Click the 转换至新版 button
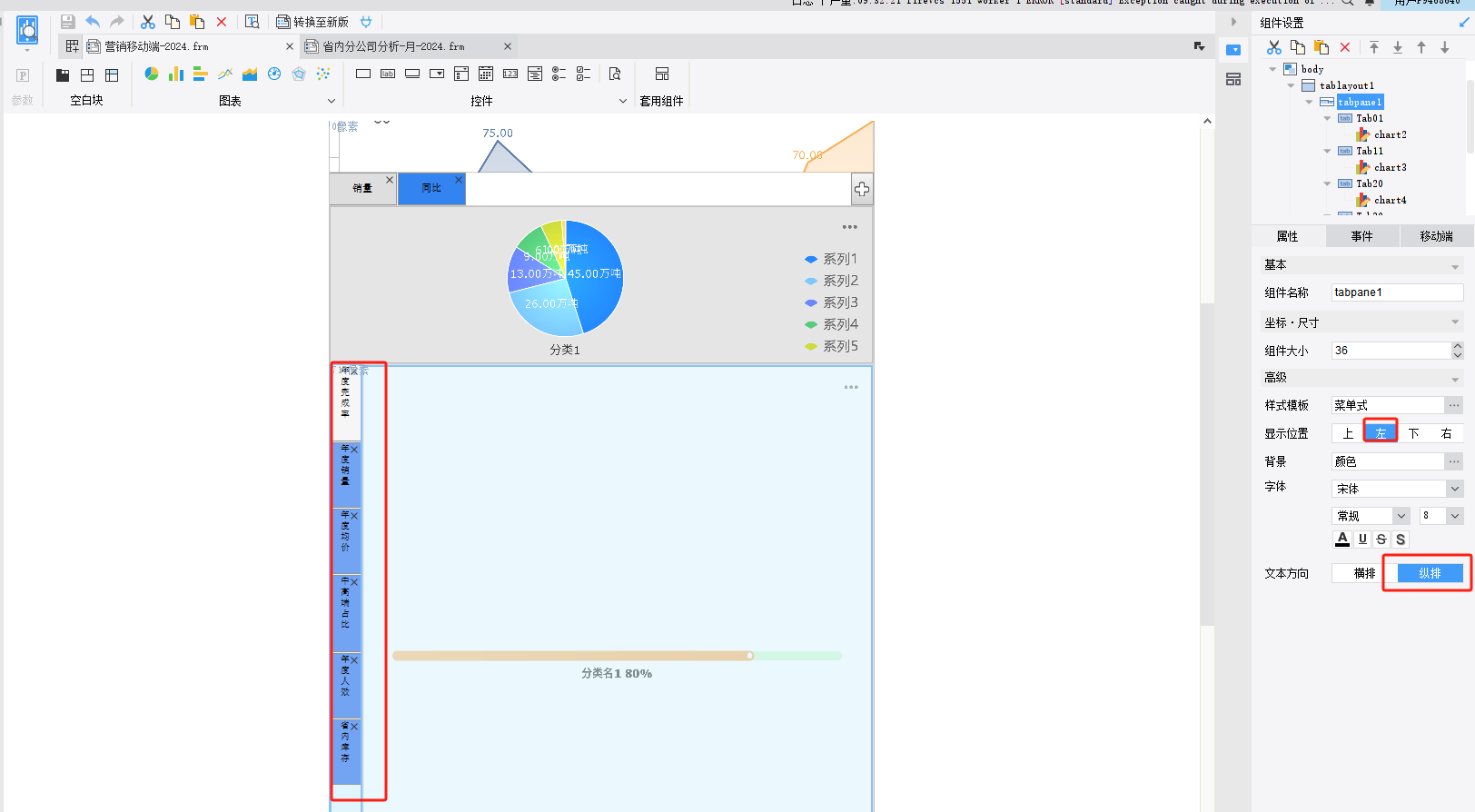The image size is (1475, 812). click(x=312, y=22)
